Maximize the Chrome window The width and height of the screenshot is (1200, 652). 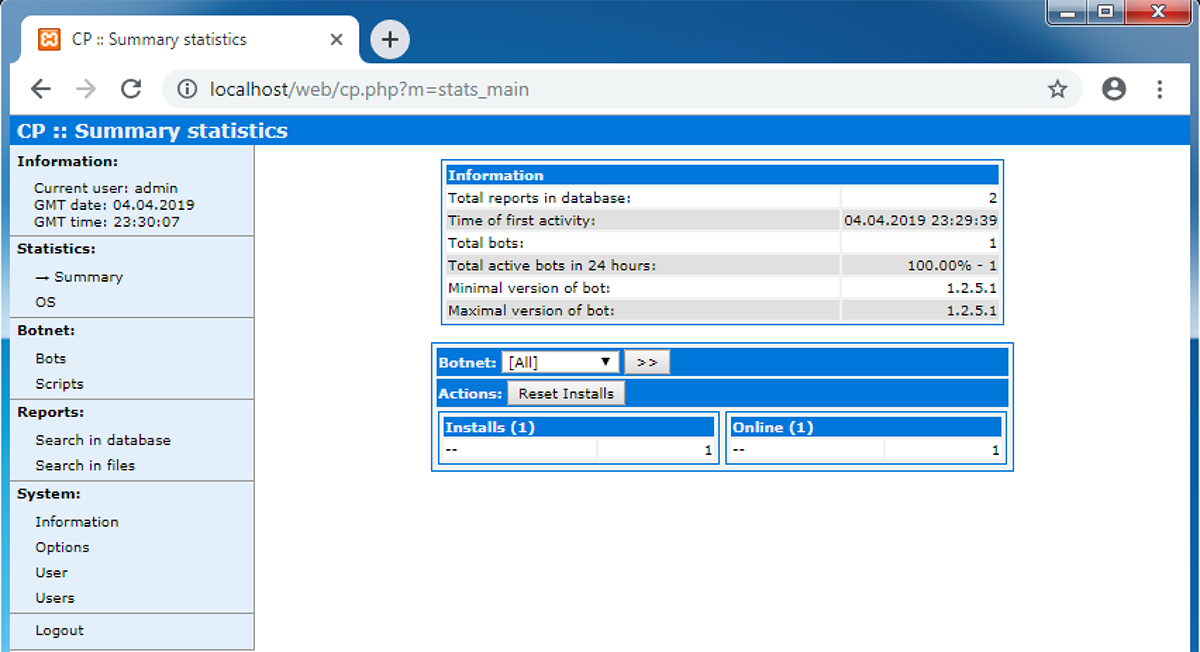pos(1105,12)
